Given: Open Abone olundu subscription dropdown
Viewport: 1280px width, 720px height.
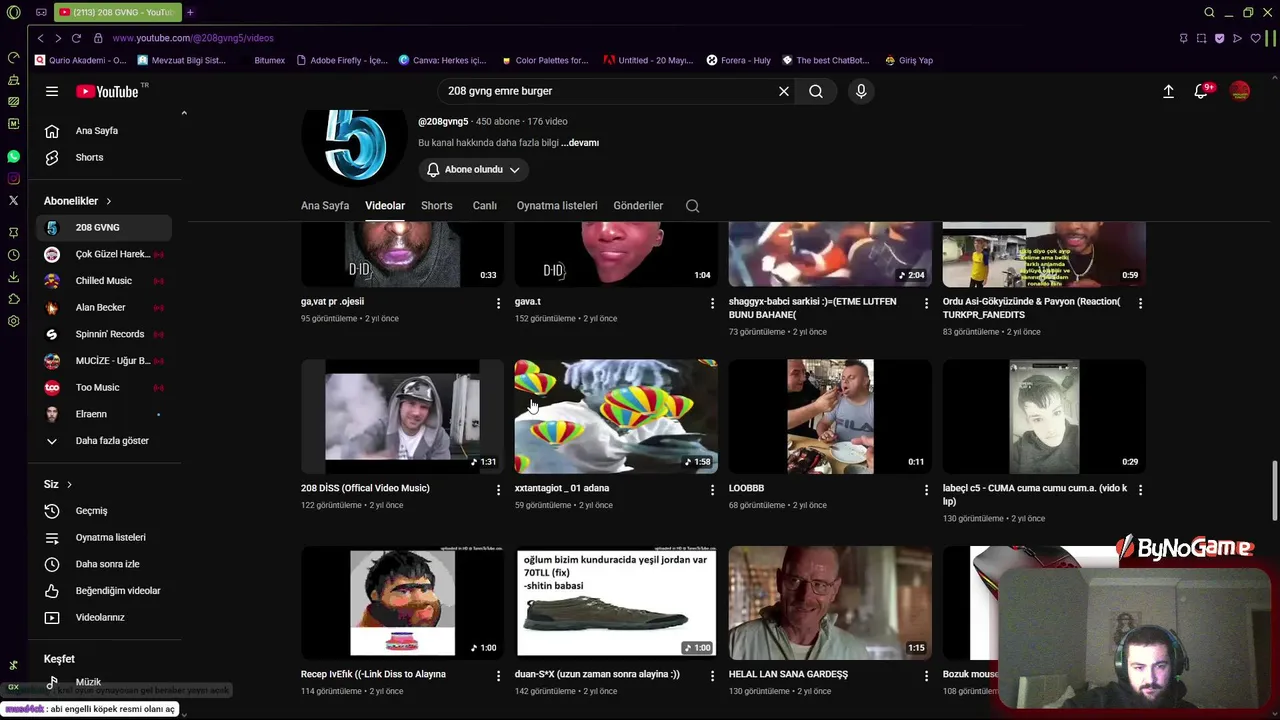Looking at the screenshot, I should coord(473,170).
